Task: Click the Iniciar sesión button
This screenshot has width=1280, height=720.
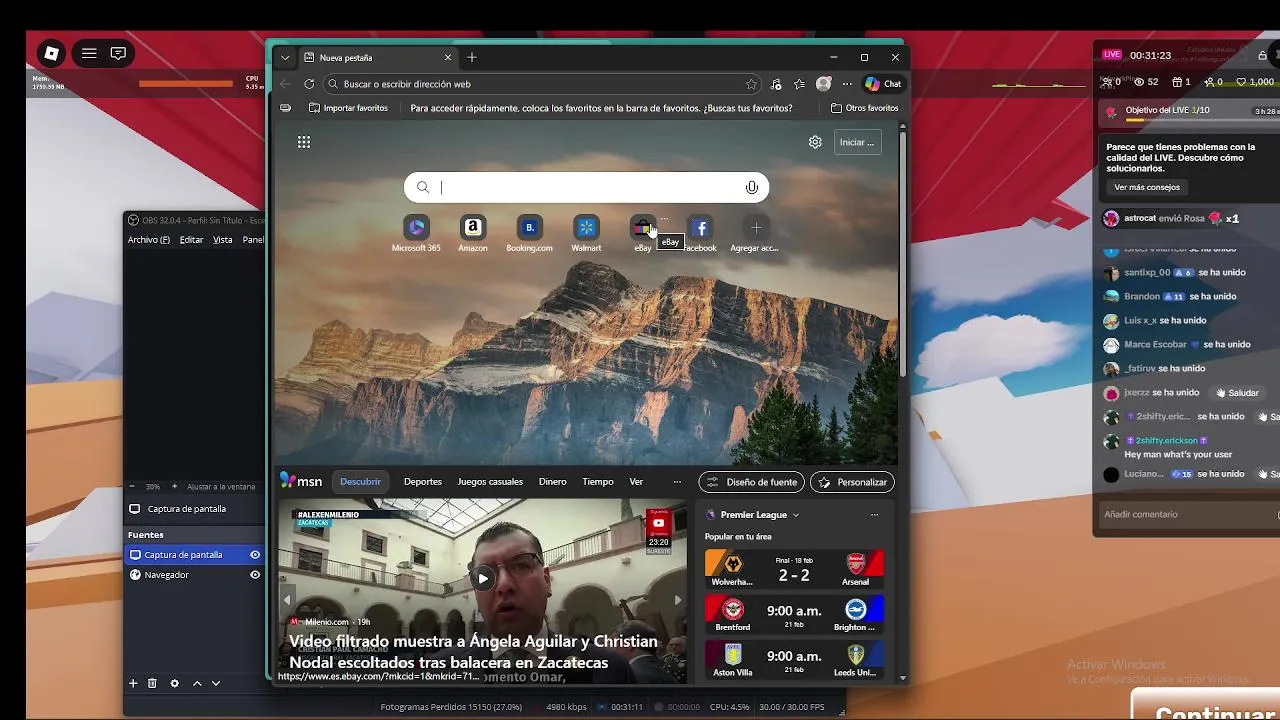Action: tap(857, 142)
